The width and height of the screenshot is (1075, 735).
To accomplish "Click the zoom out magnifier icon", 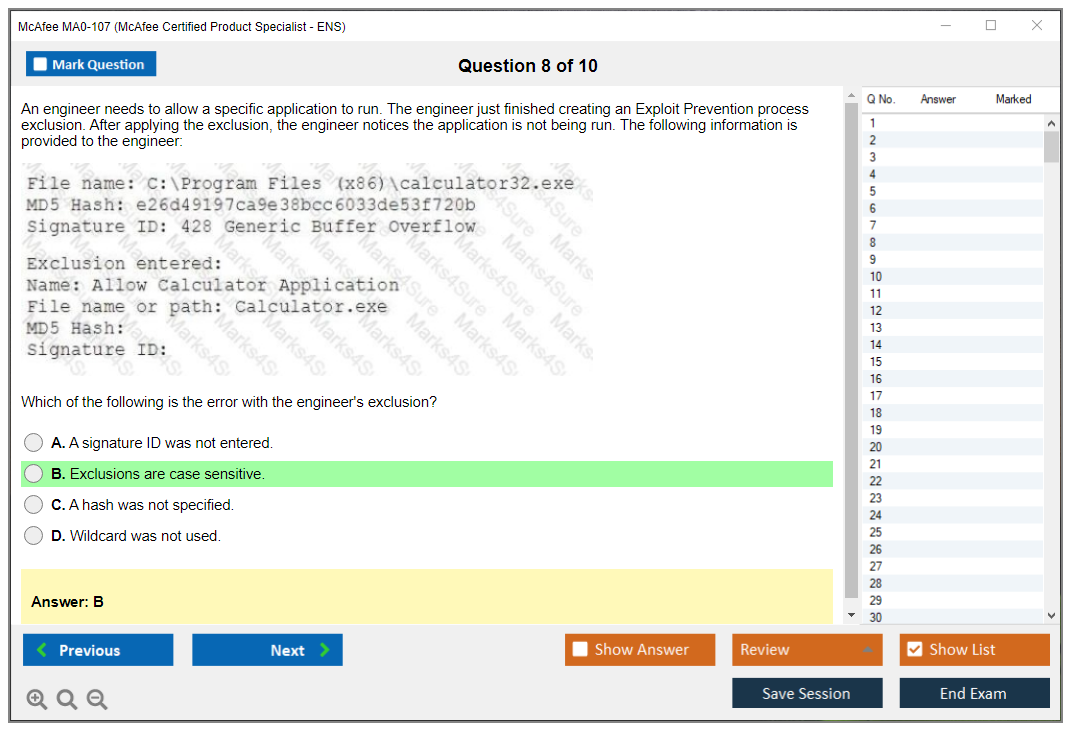I will point(97,700).
